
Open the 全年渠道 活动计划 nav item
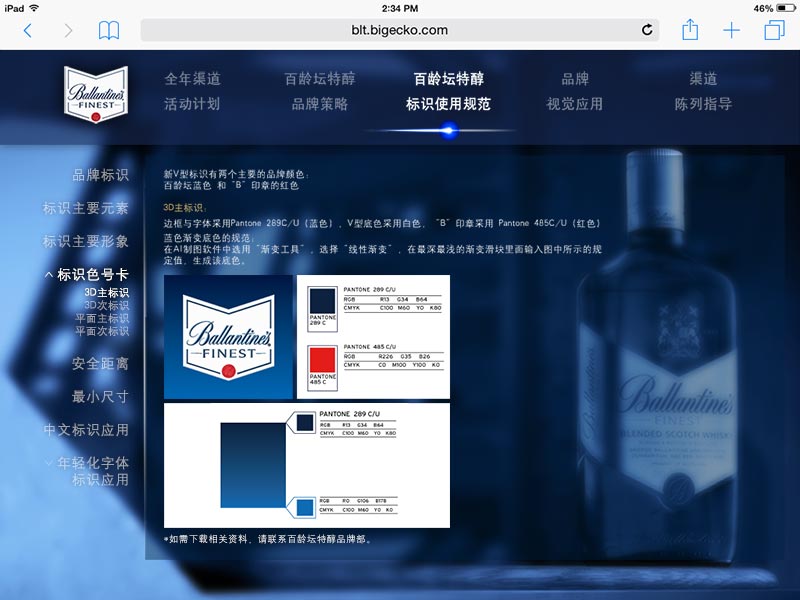click(x=192, y=91)
